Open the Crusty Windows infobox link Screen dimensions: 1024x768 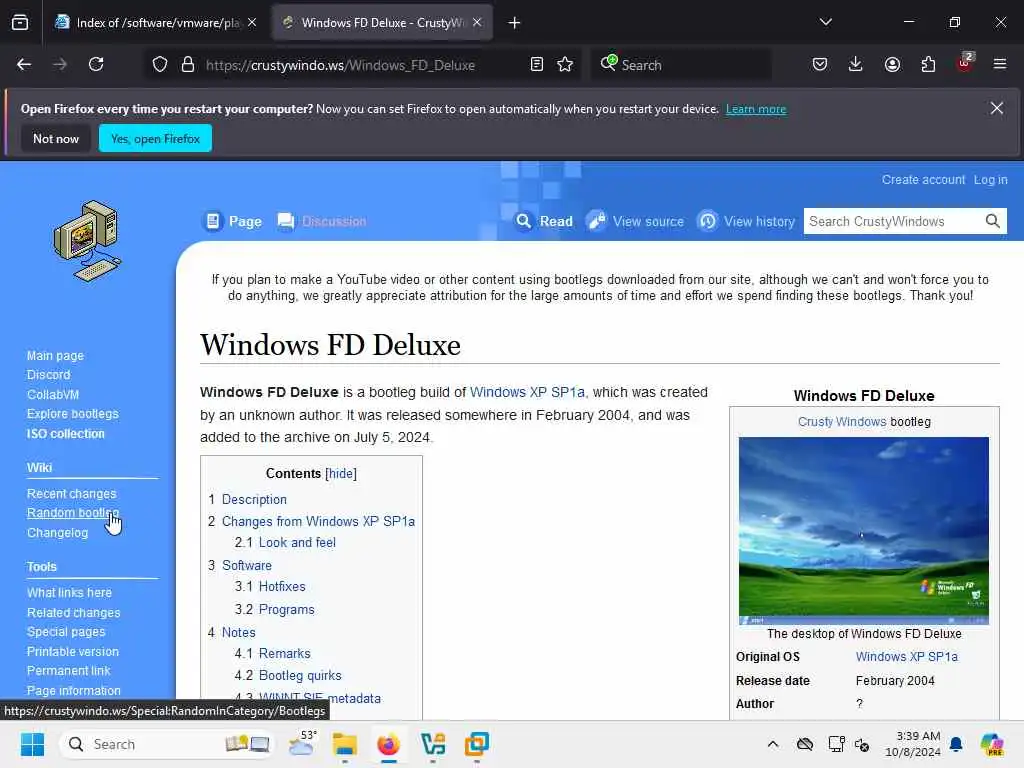(842, 422)
